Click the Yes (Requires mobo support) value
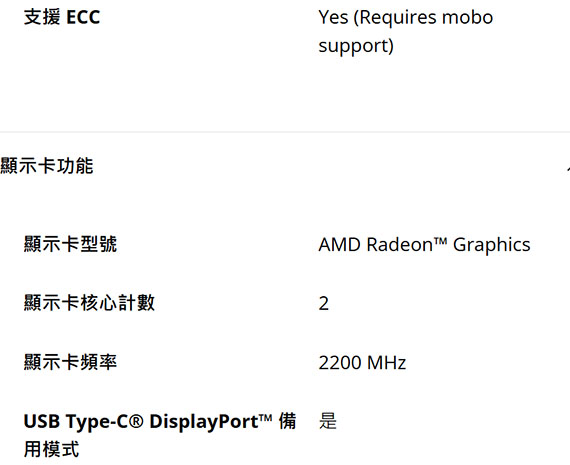570x465 pixels. [x=406, y=31]
